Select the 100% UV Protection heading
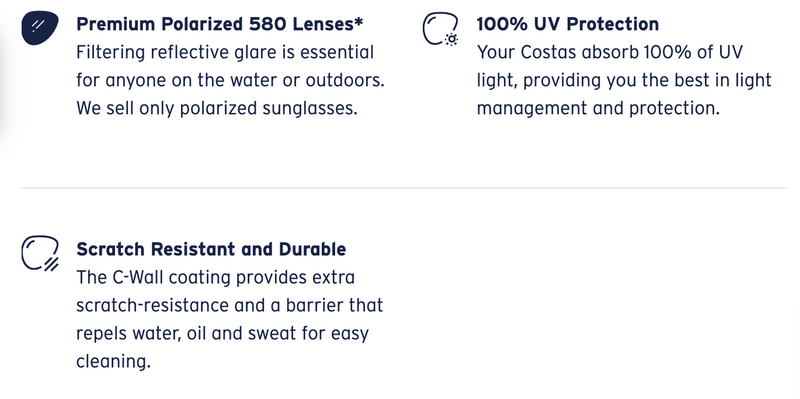800x399 pixels. pyautogui.click(x=567, y=23)
